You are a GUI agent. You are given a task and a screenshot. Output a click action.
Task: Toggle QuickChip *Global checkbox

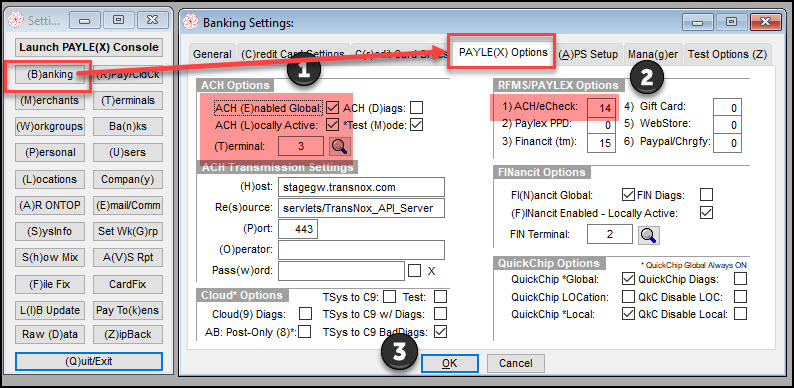click(628, 279)
